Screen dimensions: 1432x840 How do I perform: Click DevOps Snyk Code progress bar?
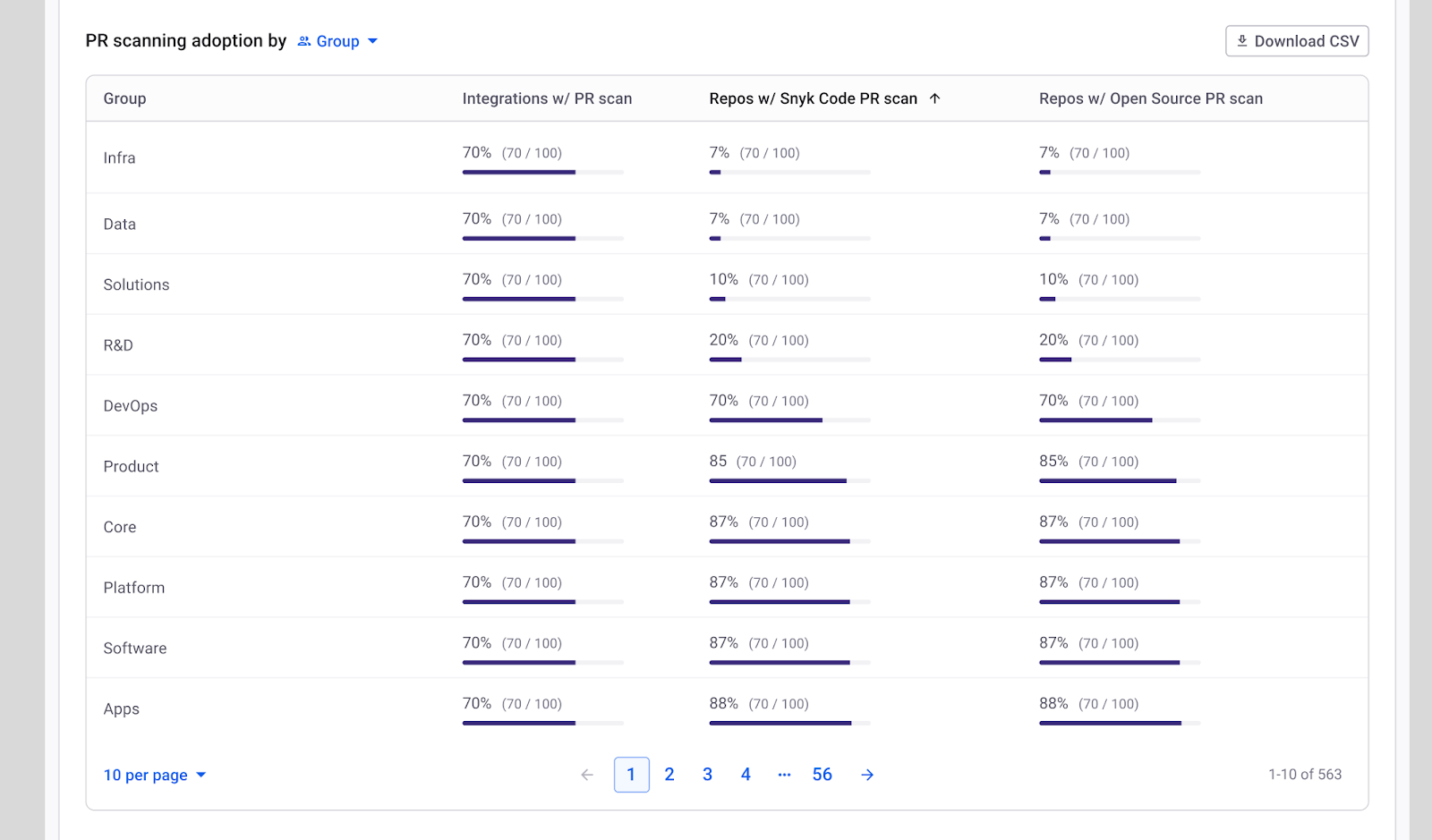pyautogui.click(x=789, y=420)
